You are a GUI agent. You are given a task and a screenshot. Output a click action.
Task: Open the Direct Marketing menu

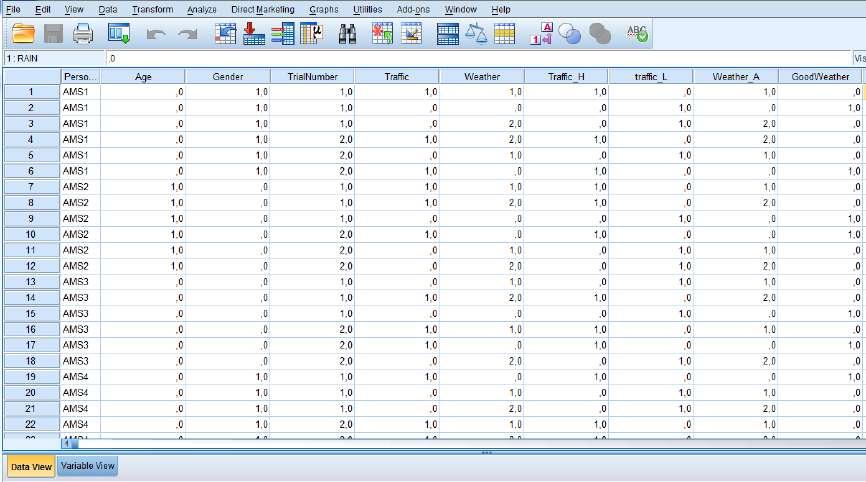tap(263, 9)
